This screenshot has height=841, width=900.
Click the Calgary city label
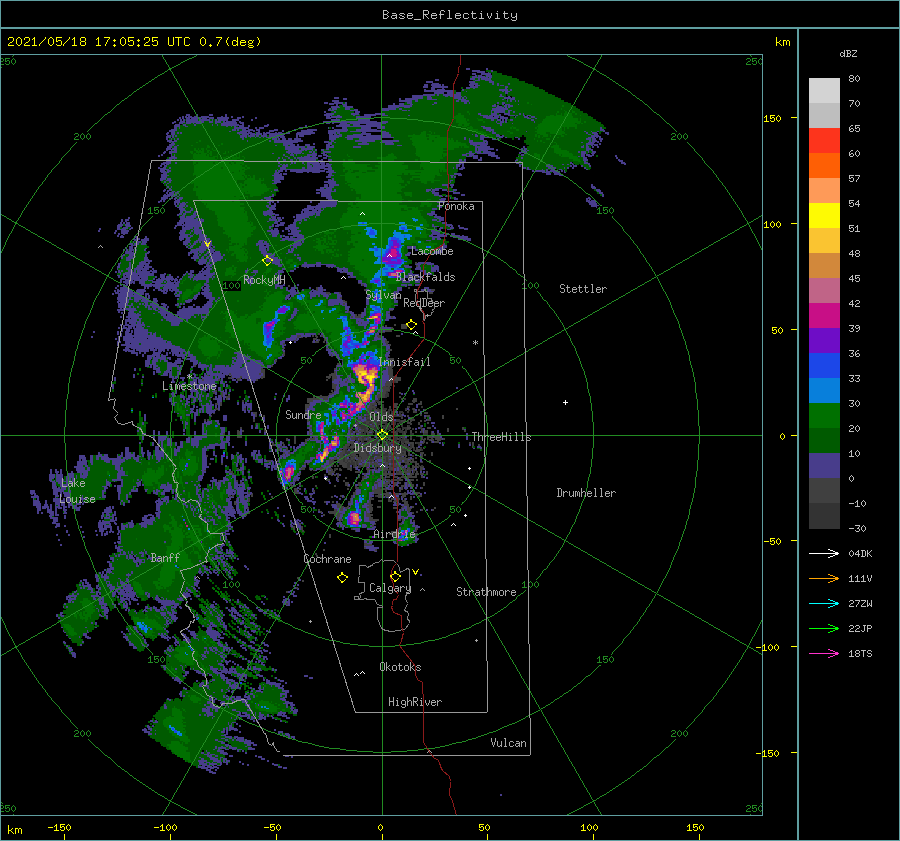click(x=390, y=588)
